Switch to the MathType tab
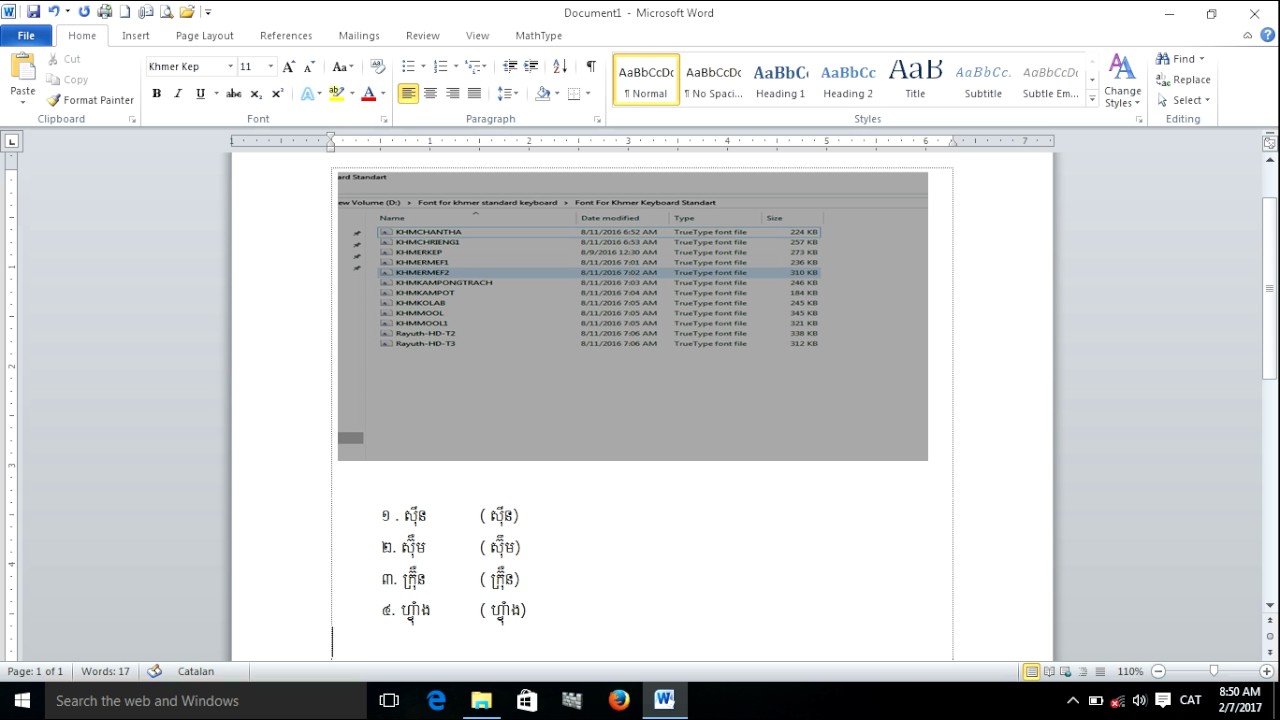Viewport: 1280px width, 720px height. tap(539, 35)
